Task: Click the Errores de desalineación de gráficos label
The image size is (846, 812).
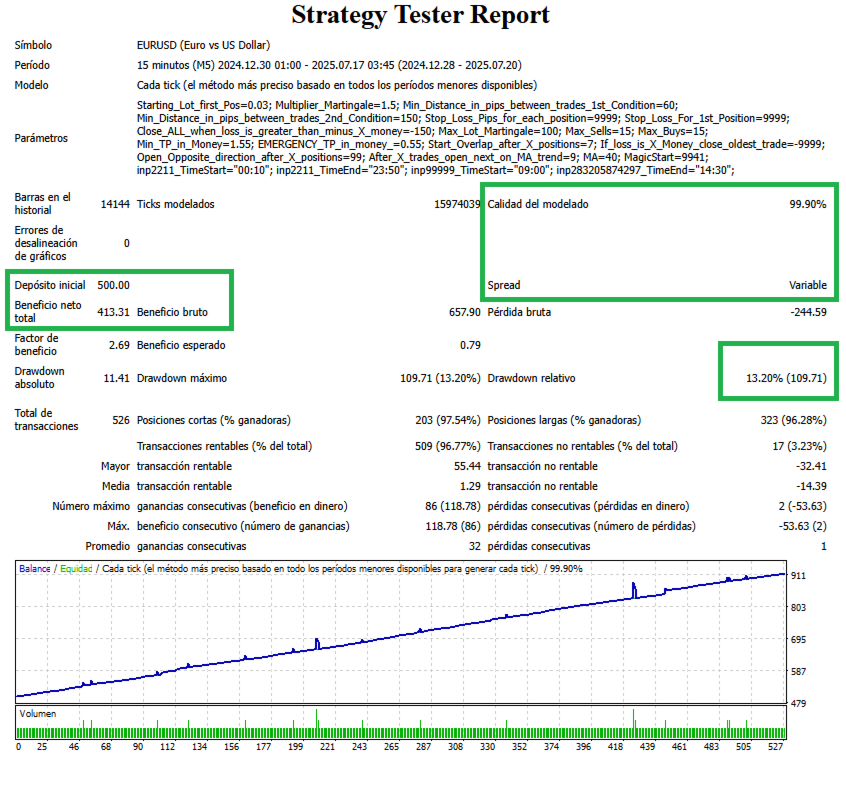Action: tap(46, 243)
